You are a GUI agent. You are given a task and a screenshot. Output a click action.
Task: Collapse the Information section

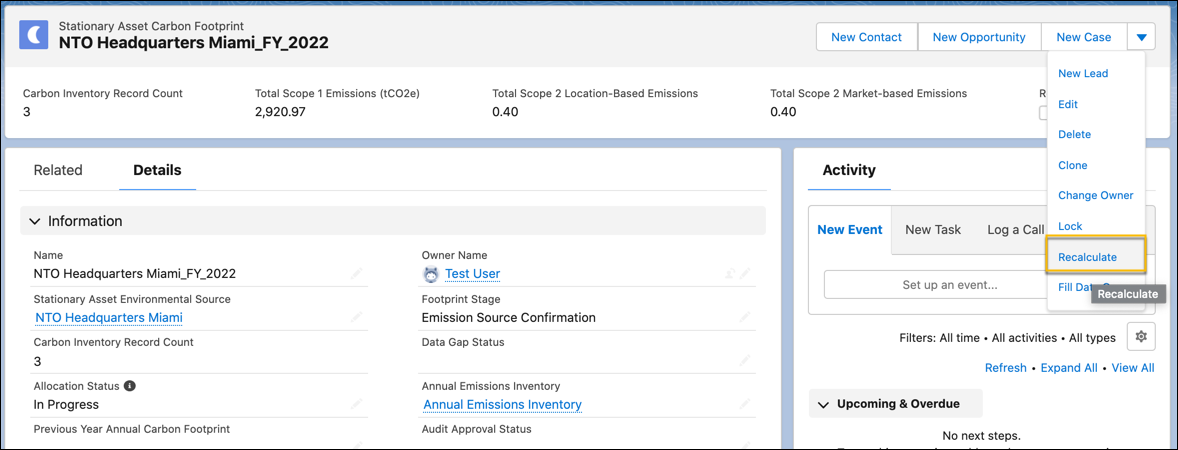35,222
